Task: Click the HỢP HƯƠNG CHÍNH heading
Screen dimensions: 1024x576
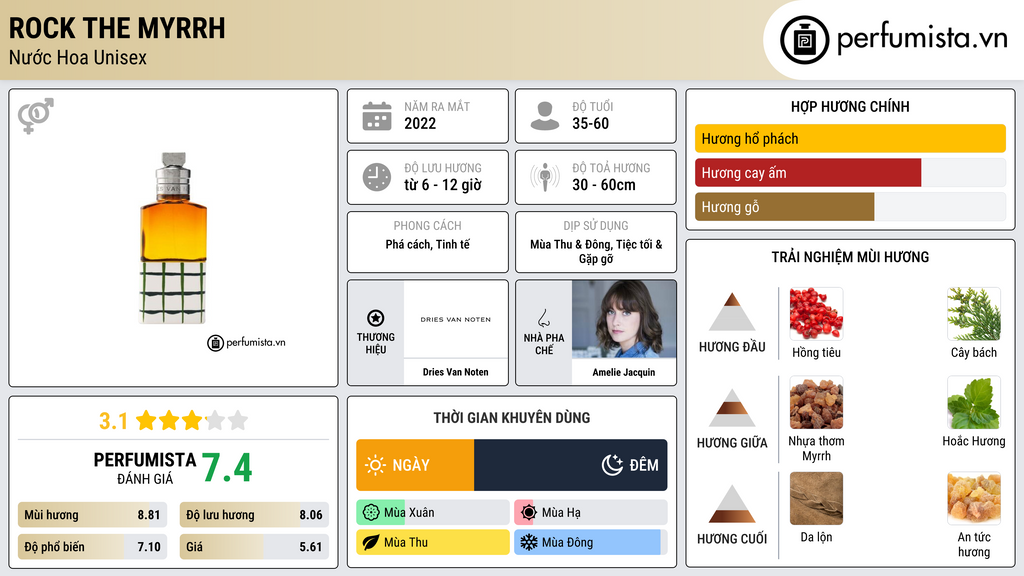Action: [850, 106]
